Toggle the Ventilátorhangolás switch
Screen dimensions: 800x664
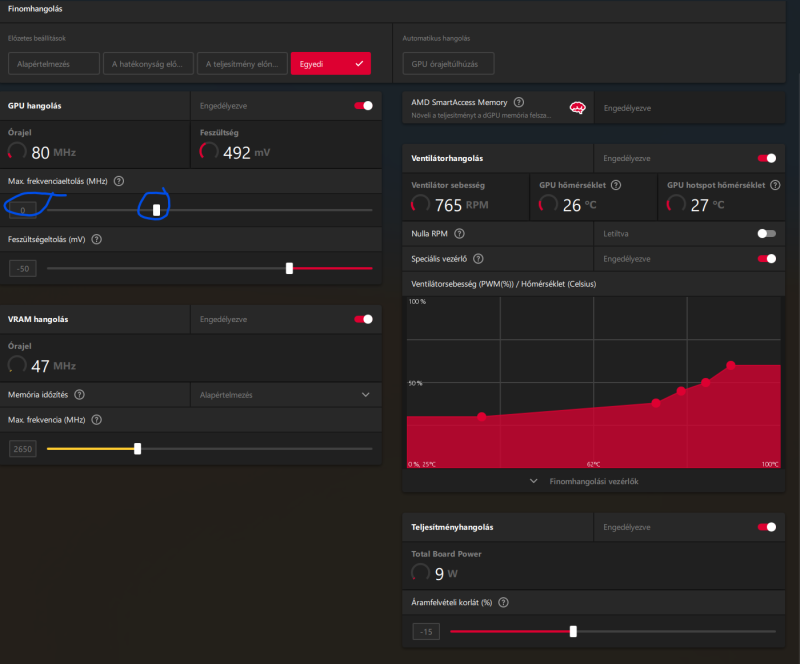(767, 158)
